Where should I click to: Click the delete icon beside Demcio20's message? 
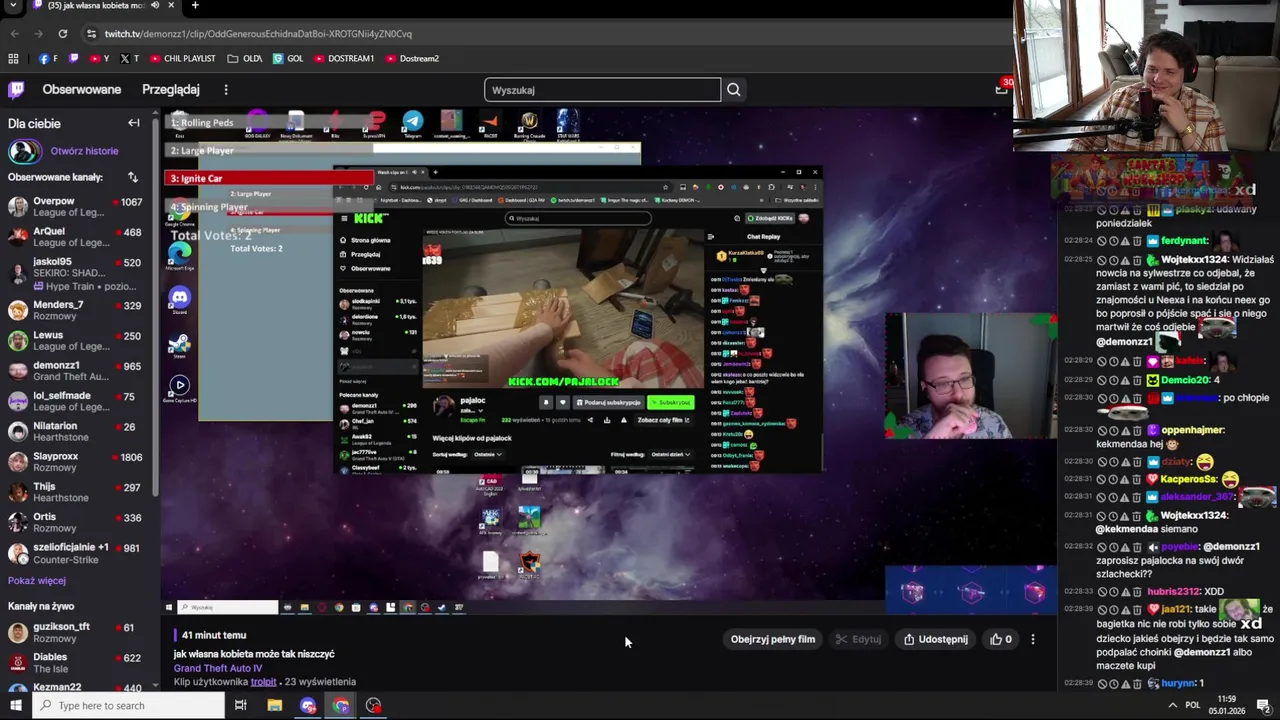tap(1138, 380)
